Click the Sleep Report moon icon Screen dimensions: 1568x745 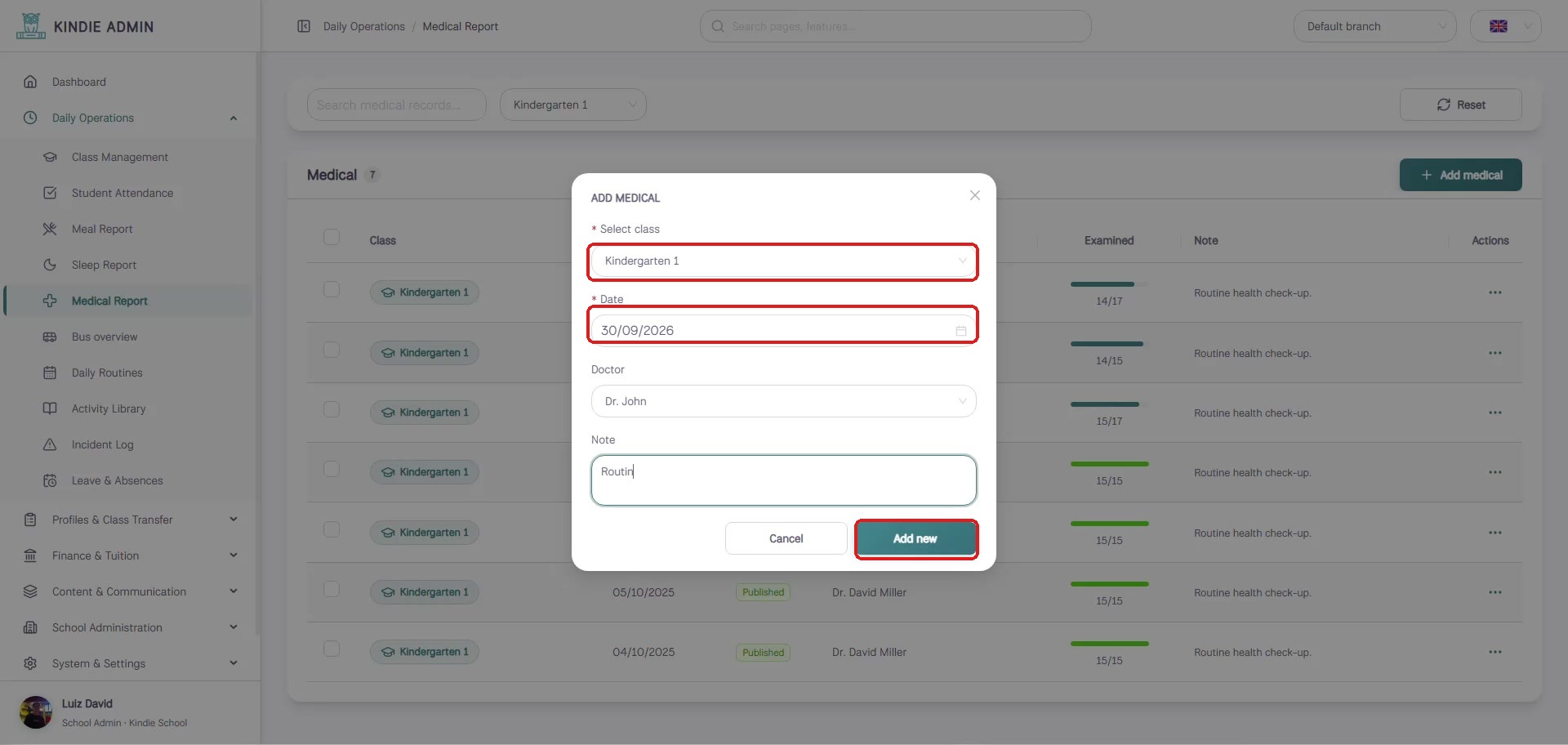(x=50, y=265)
